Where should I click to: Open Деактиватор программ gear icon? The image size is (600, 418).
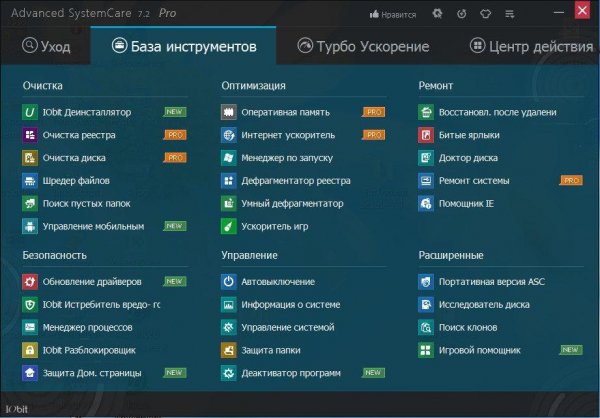coord(229,373)
